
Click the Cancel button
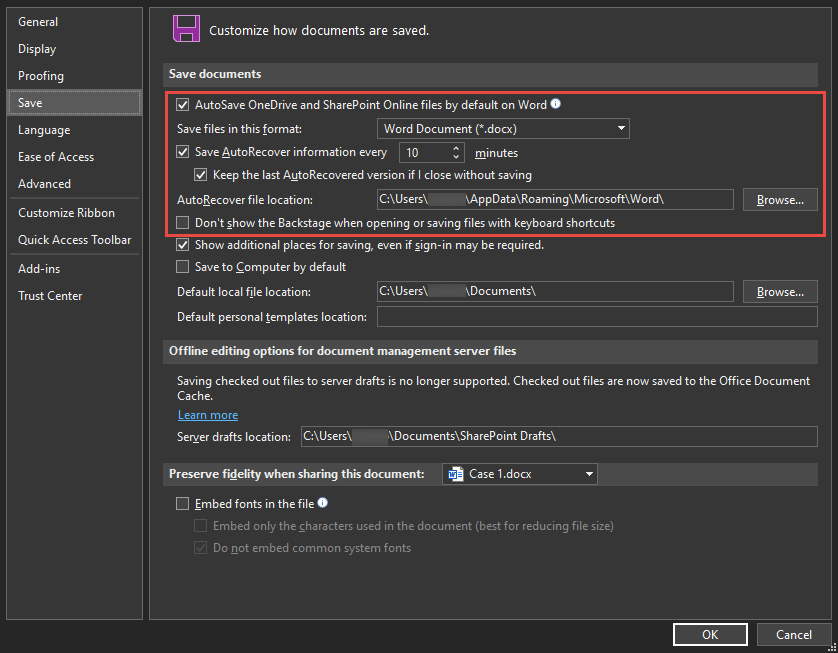[794, 634]
